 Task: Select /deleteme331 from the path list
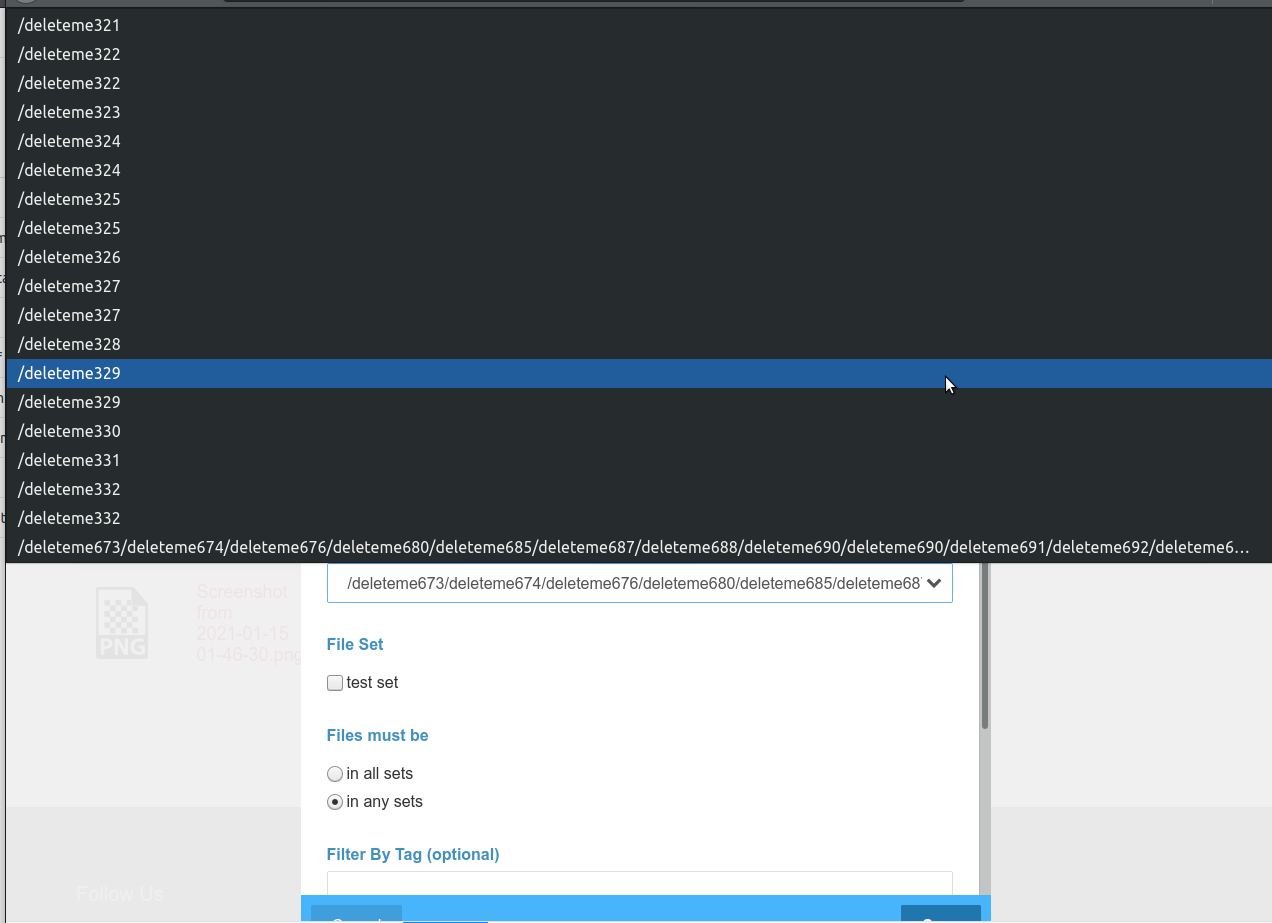68,460
